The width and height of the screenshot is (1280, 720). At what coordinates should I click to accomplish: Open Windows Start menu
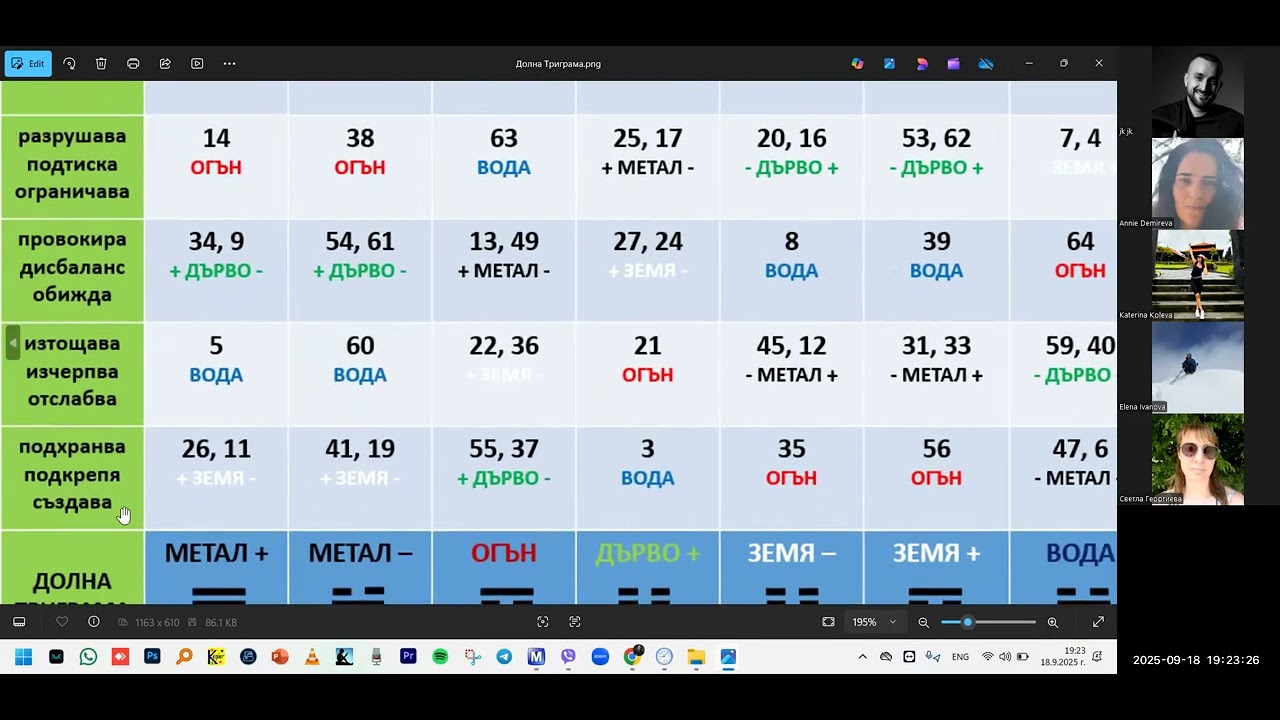pyautogui.click(x=24, y=657)
